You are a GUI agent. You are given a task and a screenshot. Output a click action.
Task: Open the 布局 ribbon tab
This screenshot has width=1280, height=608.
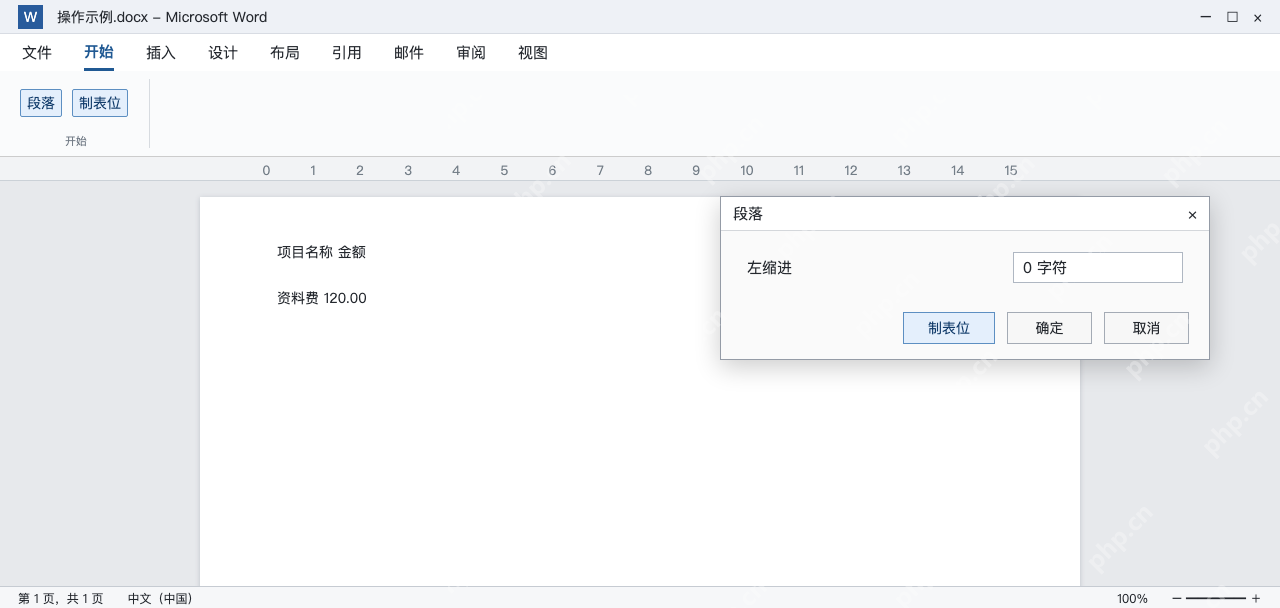[x=285, y=53]
